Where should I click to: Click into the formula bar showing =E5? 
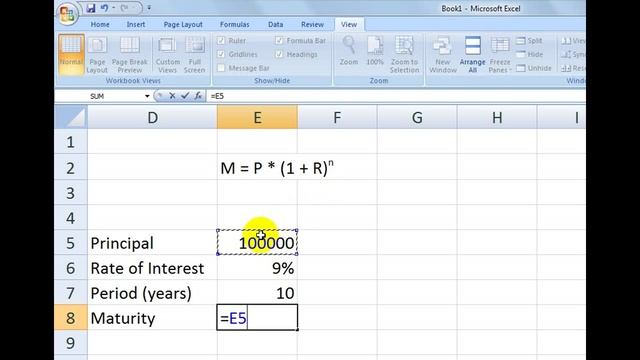coord(396,96)
